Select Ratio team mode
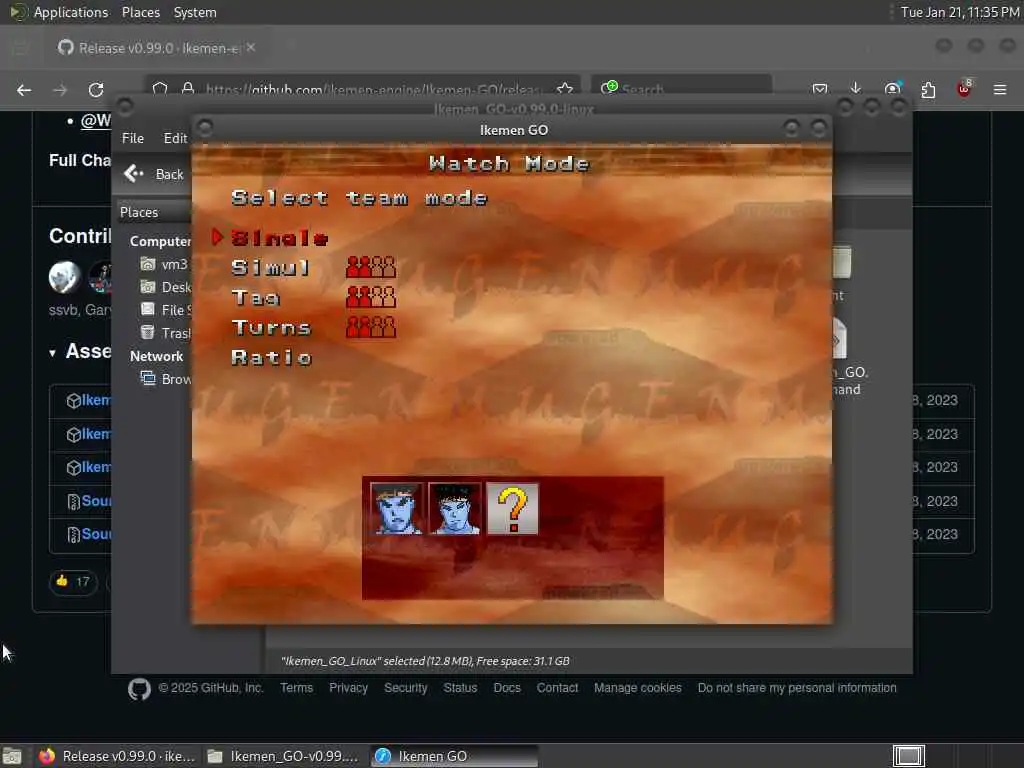1024x768 pixels. pos(271,357)
